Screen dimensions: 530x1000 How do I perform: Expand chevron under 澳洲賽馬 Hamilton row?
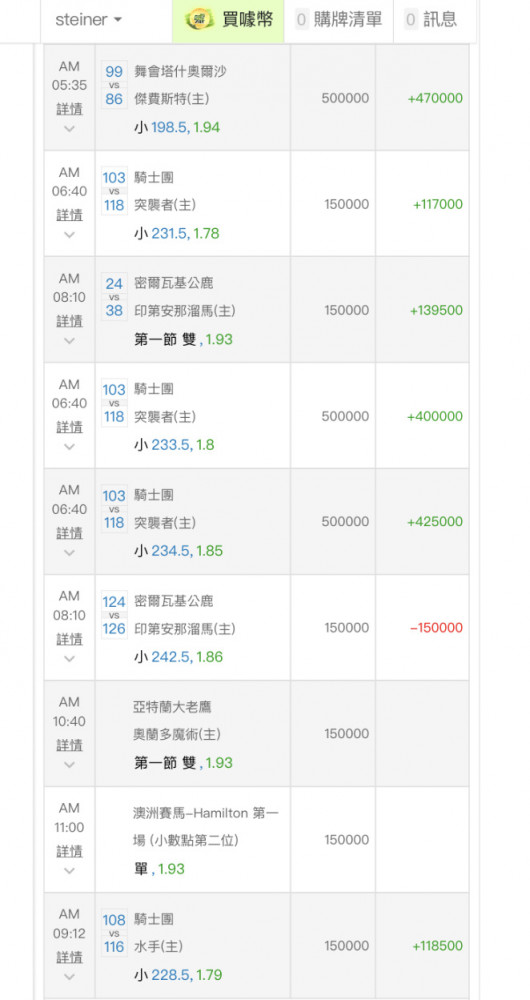click(70, 870)
